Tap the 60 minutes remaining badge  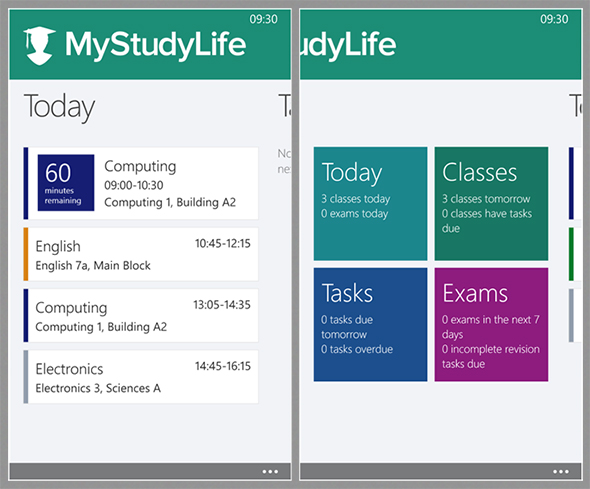[x=66, y=183]
